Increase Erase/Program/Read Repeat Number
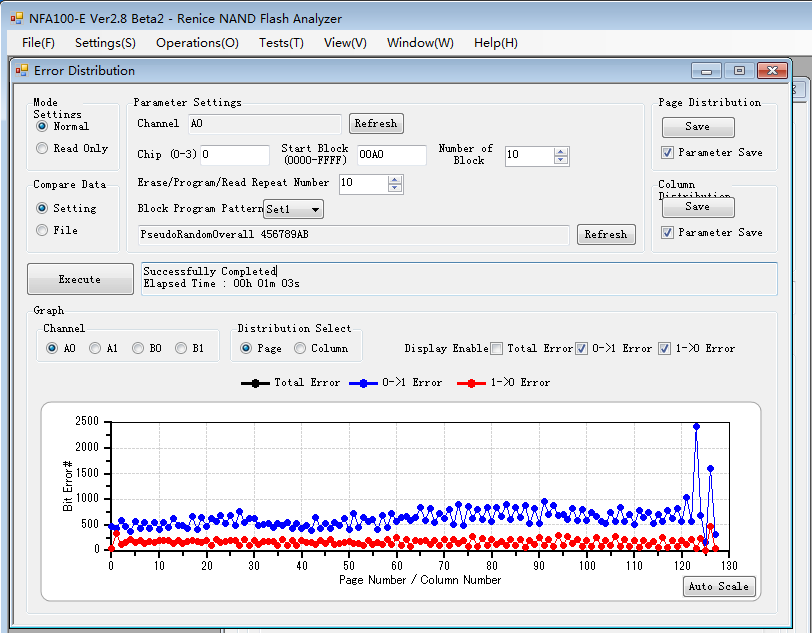Image resolution: width=812 pixels, height=633 pixels. 395,180
